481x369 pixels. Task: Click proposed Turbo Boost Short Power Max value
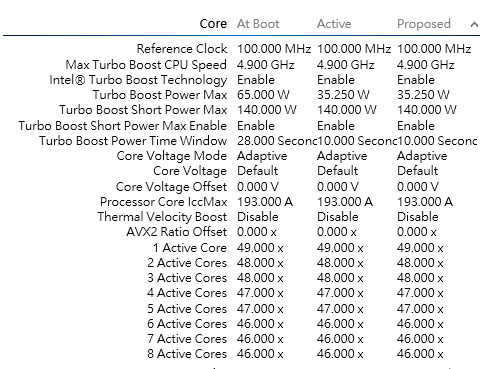click(x=427, y=110)
